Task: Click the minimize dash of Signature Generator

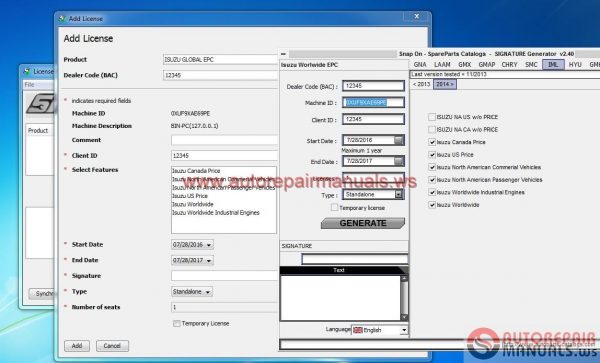Action: point(283,54)
